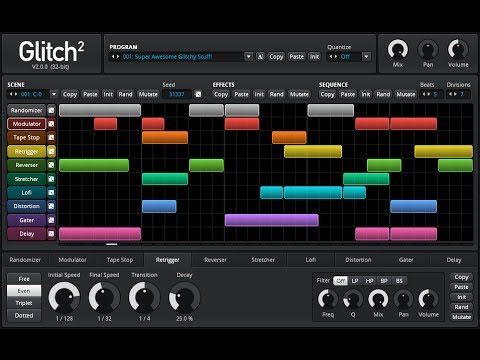Set filter type to Off
The height and width of the screenshot is (360, 480).
click(x=340, y=281)
